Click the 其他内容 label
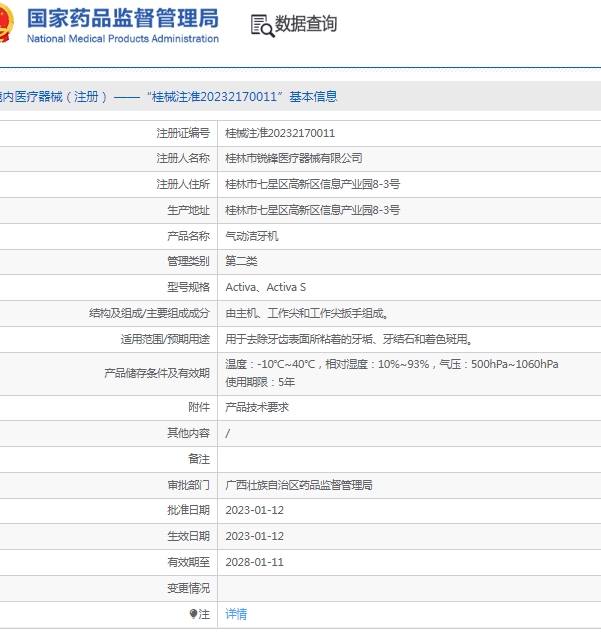The image size is (601, 635). coord(188,433)
